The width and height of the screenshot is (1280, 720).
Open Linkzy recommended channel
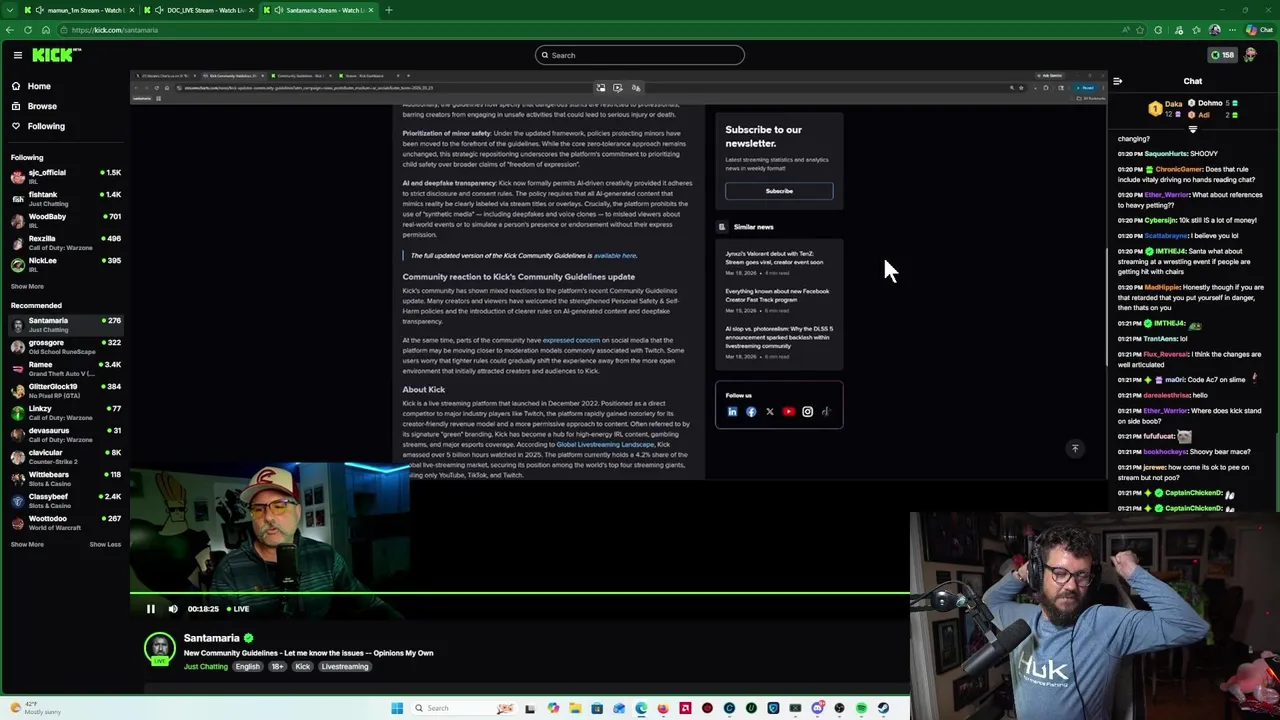pyautogui.click(x=65, y=413)
